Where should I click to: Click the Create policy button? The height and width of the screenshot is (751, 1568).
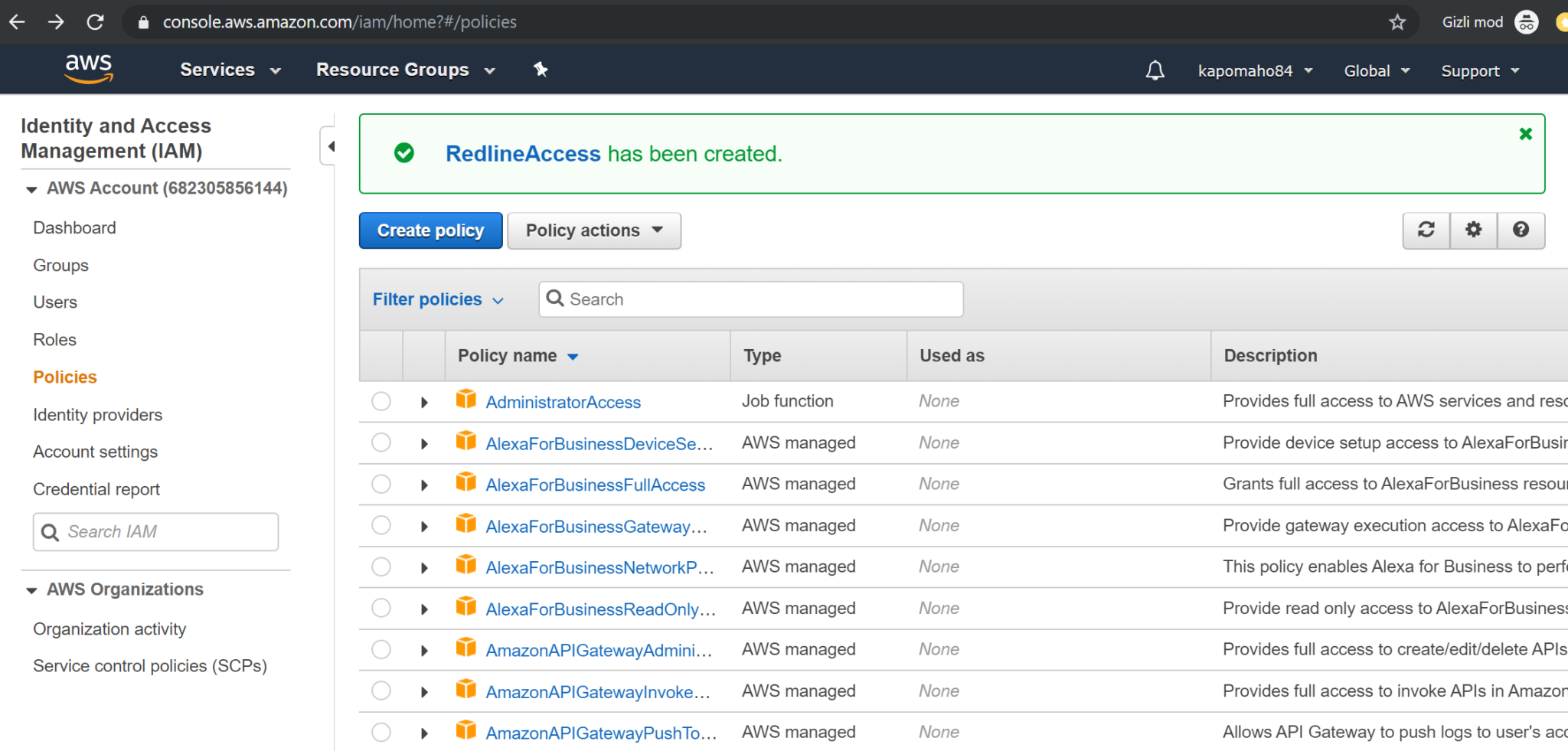point(430,230)
